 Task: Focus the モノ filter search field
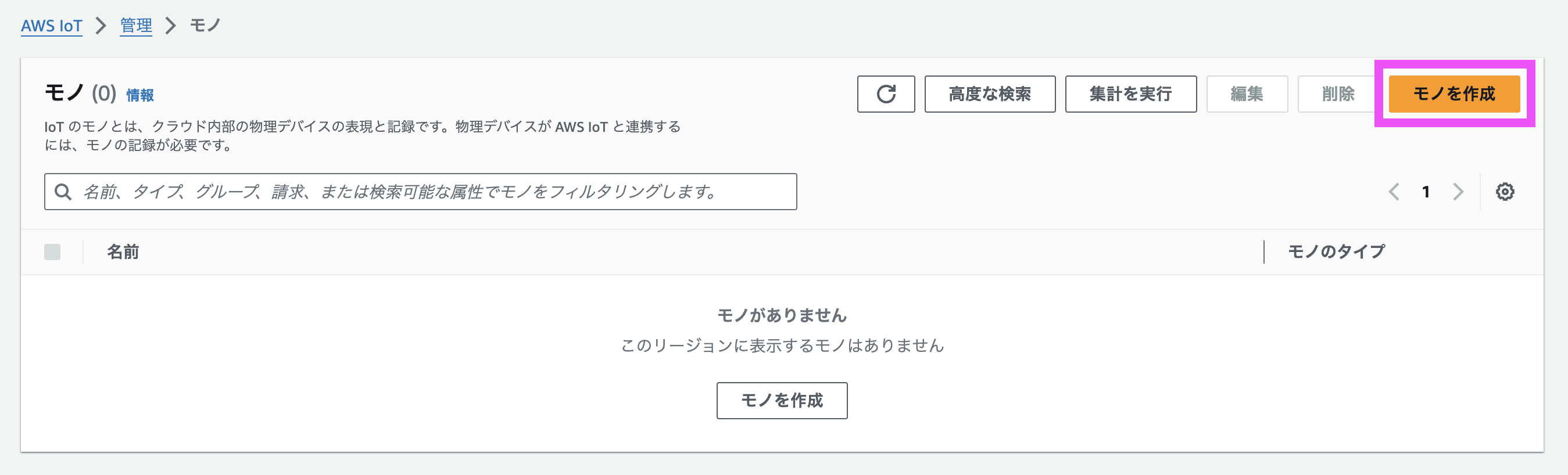coord(420,192)
